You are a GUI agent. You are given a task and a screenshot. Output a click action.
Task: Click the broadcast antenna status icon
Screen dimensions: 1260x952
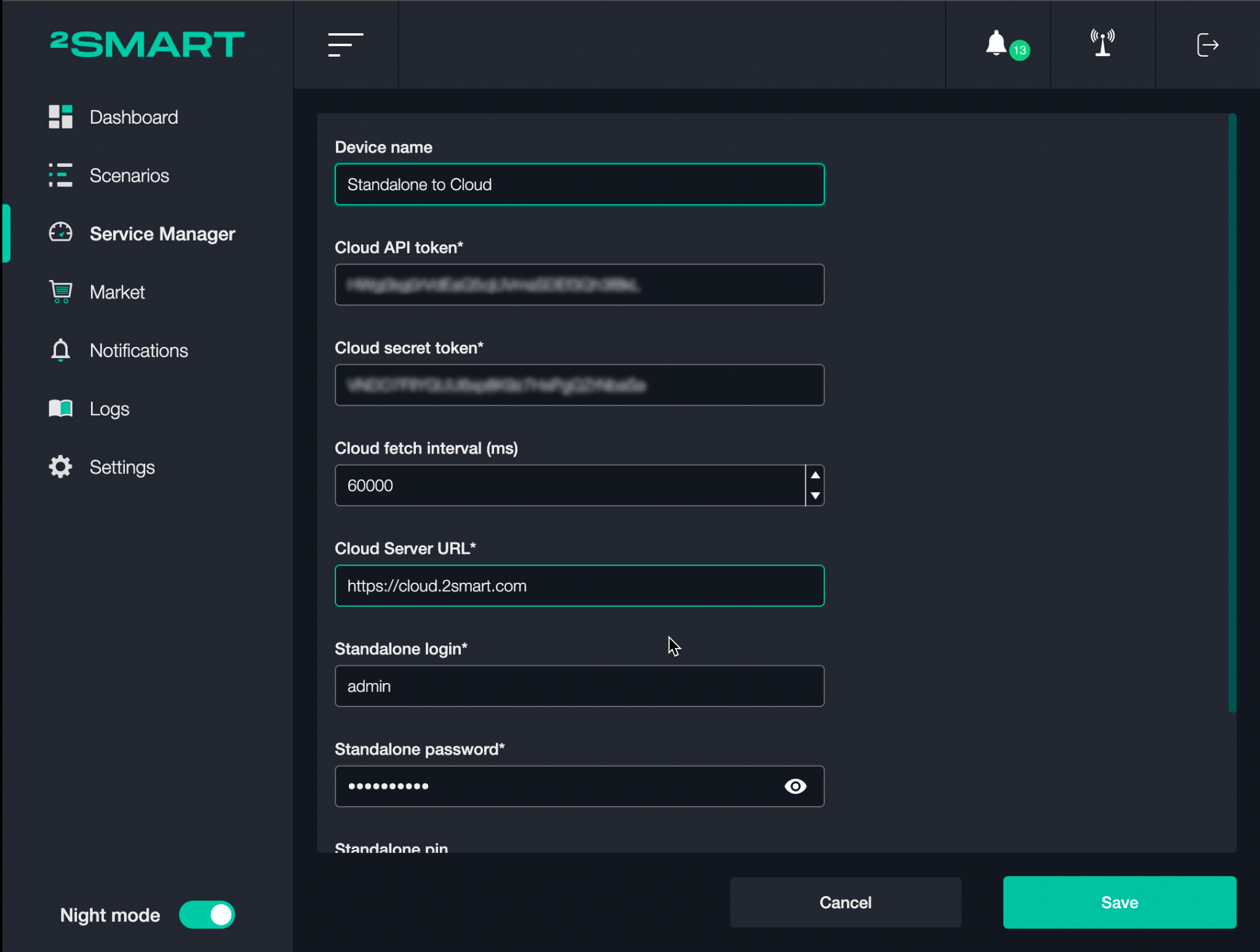click(x=1102, y=44)
